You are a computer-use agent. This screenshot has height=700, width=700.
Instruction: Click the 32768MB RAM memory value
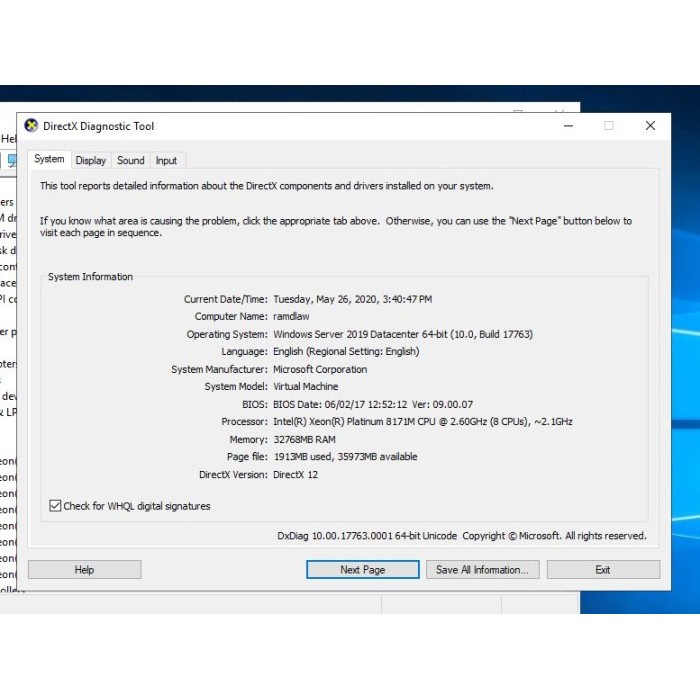[x=304, y=440]
